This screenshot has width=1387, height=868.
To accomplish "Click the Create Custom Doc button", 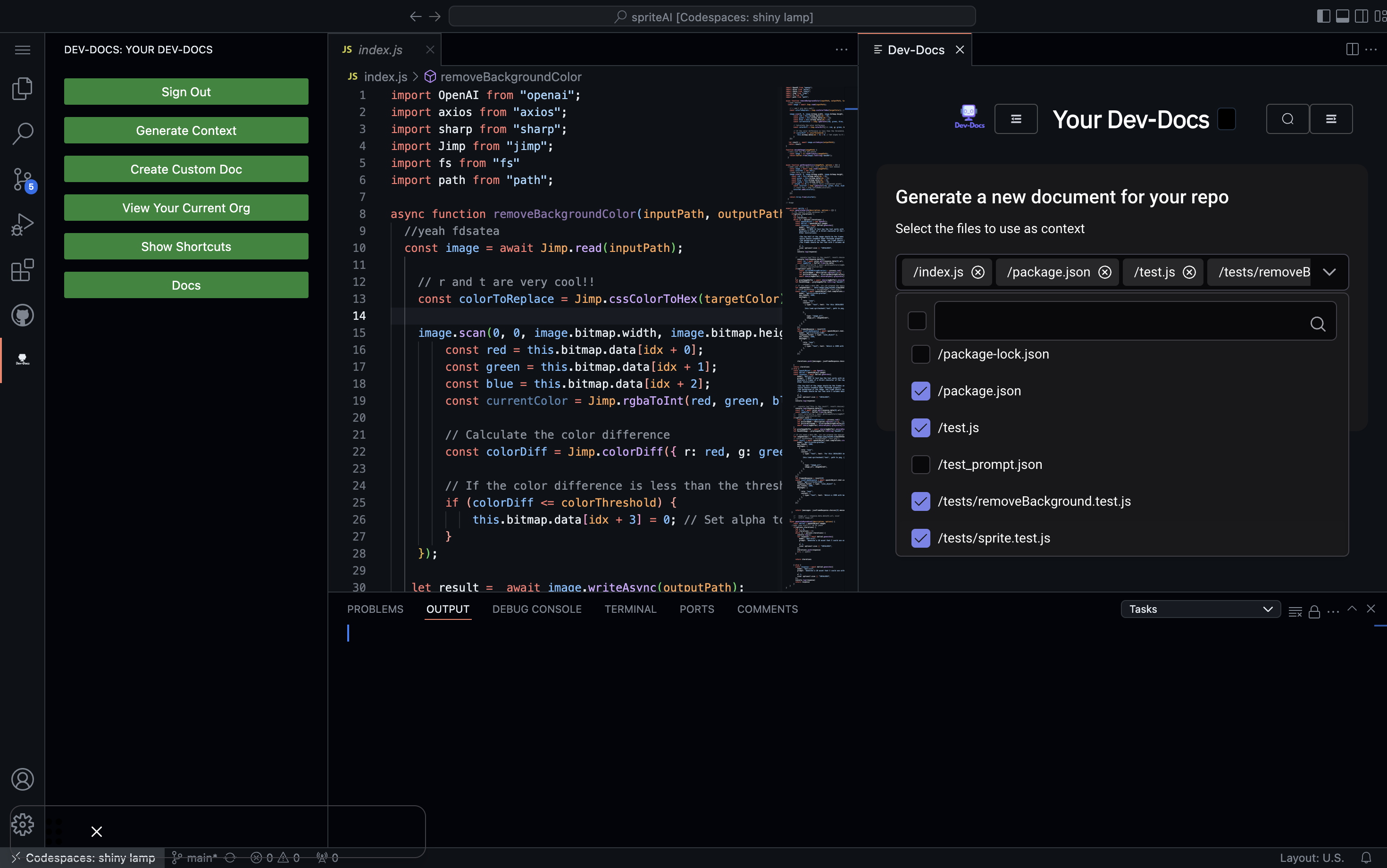I will (x=186, y=169).
